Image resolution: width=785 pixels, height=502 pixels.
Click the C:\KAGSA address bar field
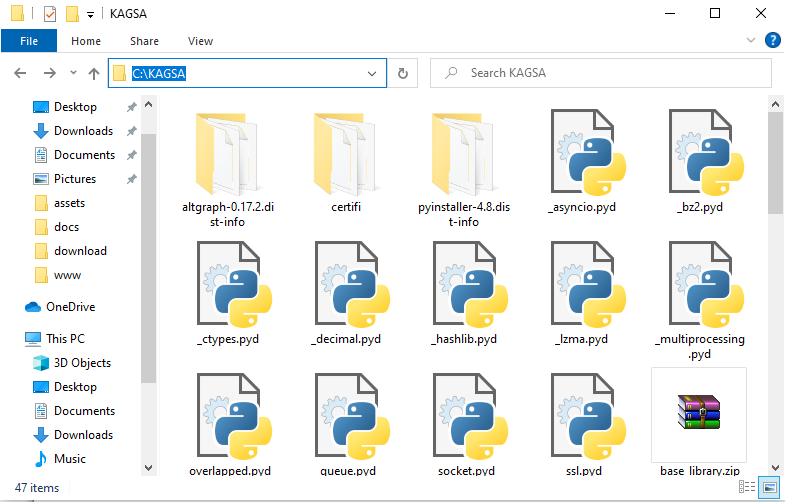click(247, 74)
